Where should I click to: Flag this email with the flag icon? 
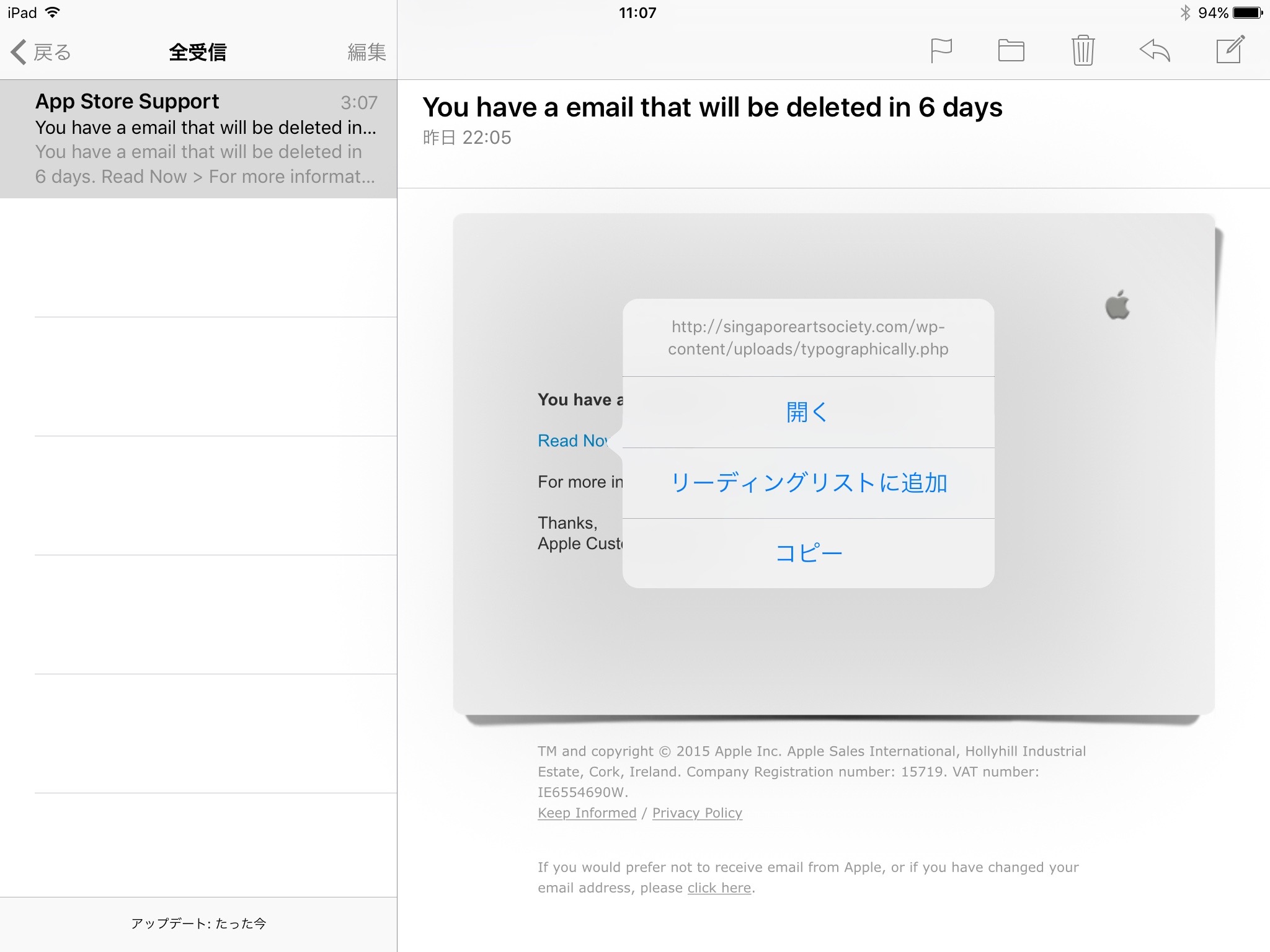[x=941, y=51]
